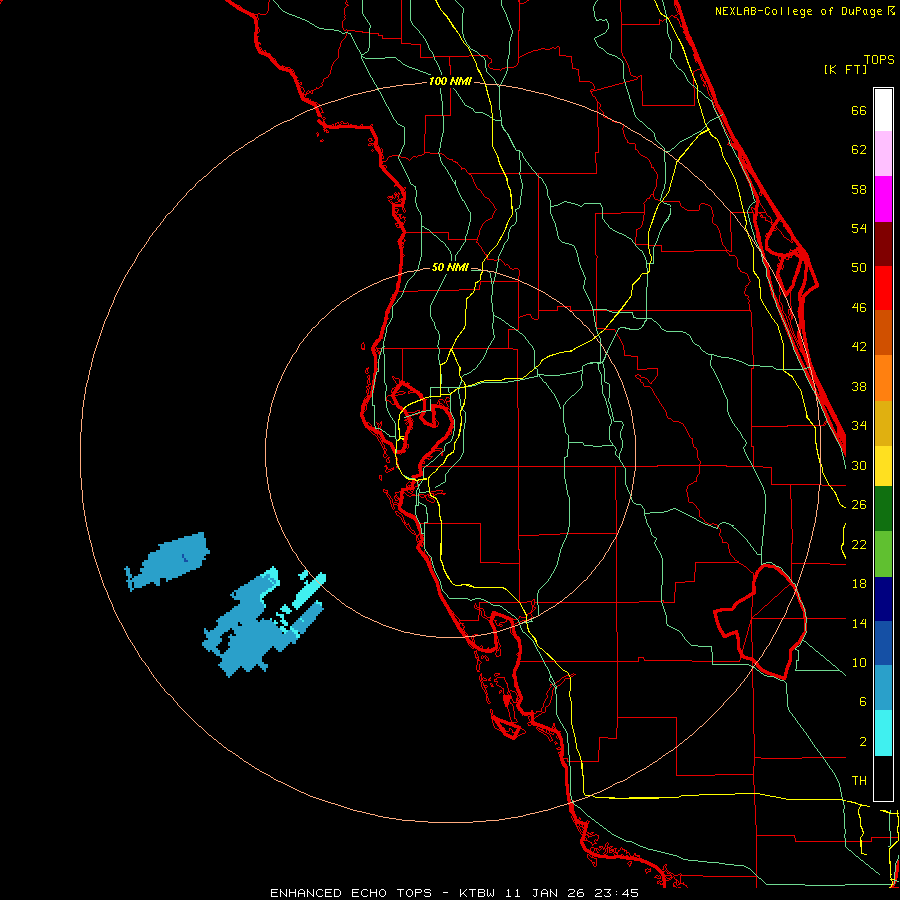Viewport: 900px width, 900px height.
Task: Click the NEXLAB-College of DuPage credit text
Action: (x=800, y=11)
